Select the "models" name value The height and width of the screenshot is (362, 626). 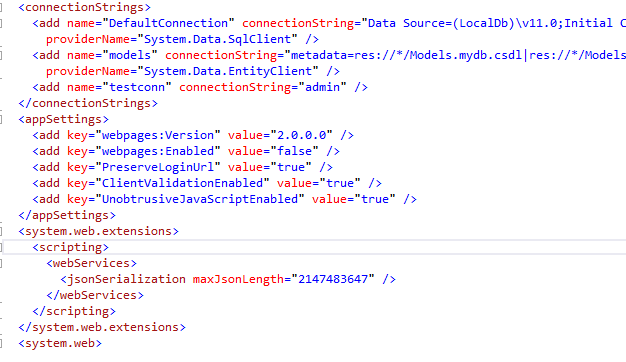click(130, 55)
